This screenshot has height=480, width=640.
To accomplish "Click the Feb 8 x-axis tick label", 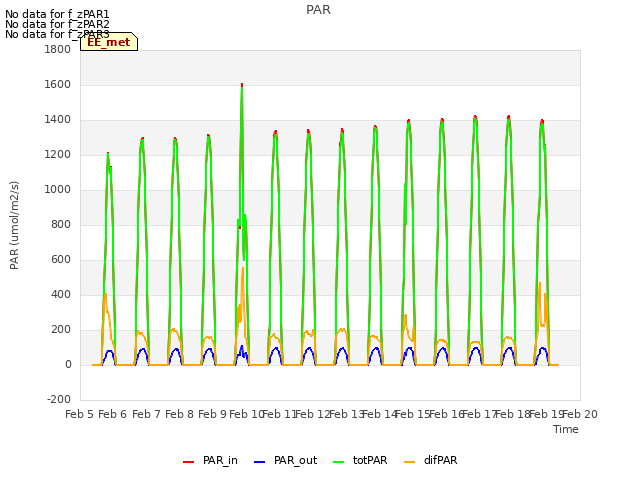I will [180, 415].
